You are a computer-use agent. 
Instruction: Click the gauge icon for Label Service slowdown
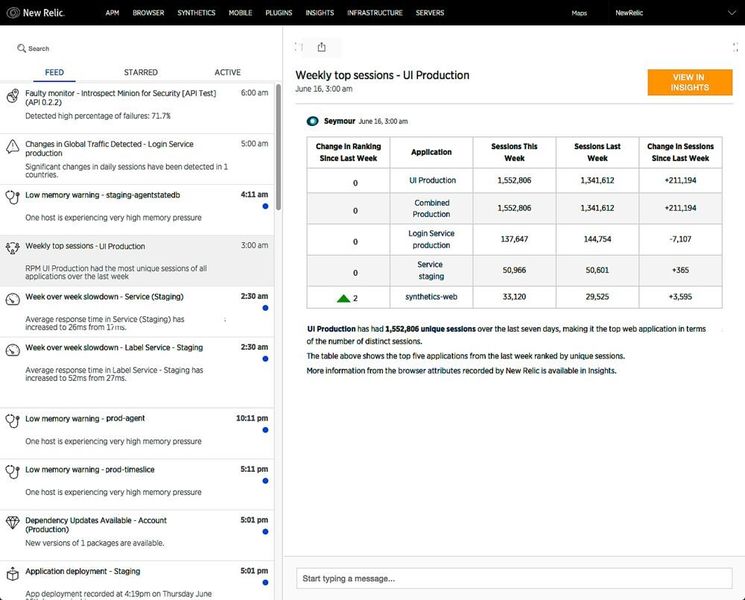coord(12,350)
